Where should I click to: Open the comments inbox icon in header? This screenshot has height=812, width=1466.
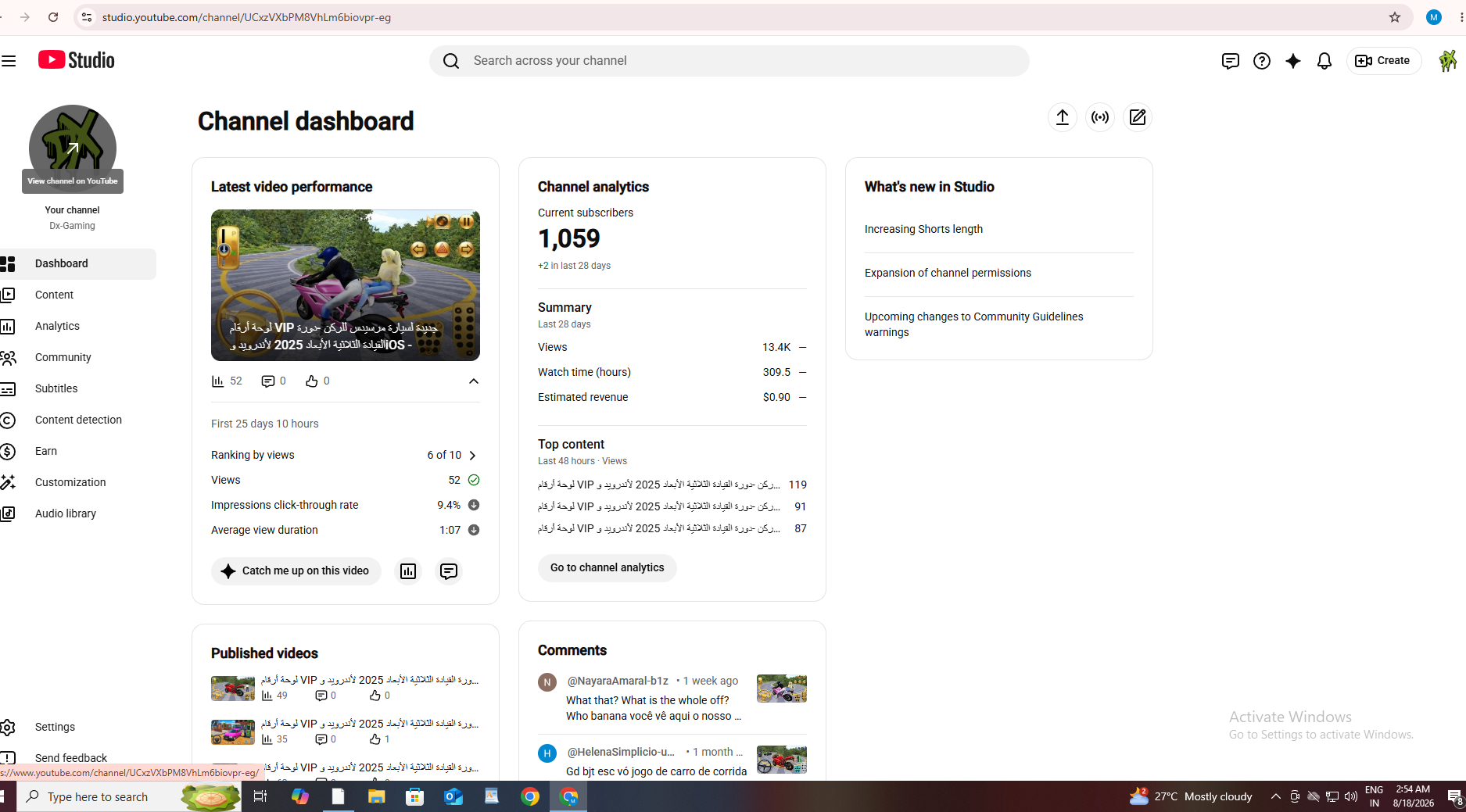1230,61
